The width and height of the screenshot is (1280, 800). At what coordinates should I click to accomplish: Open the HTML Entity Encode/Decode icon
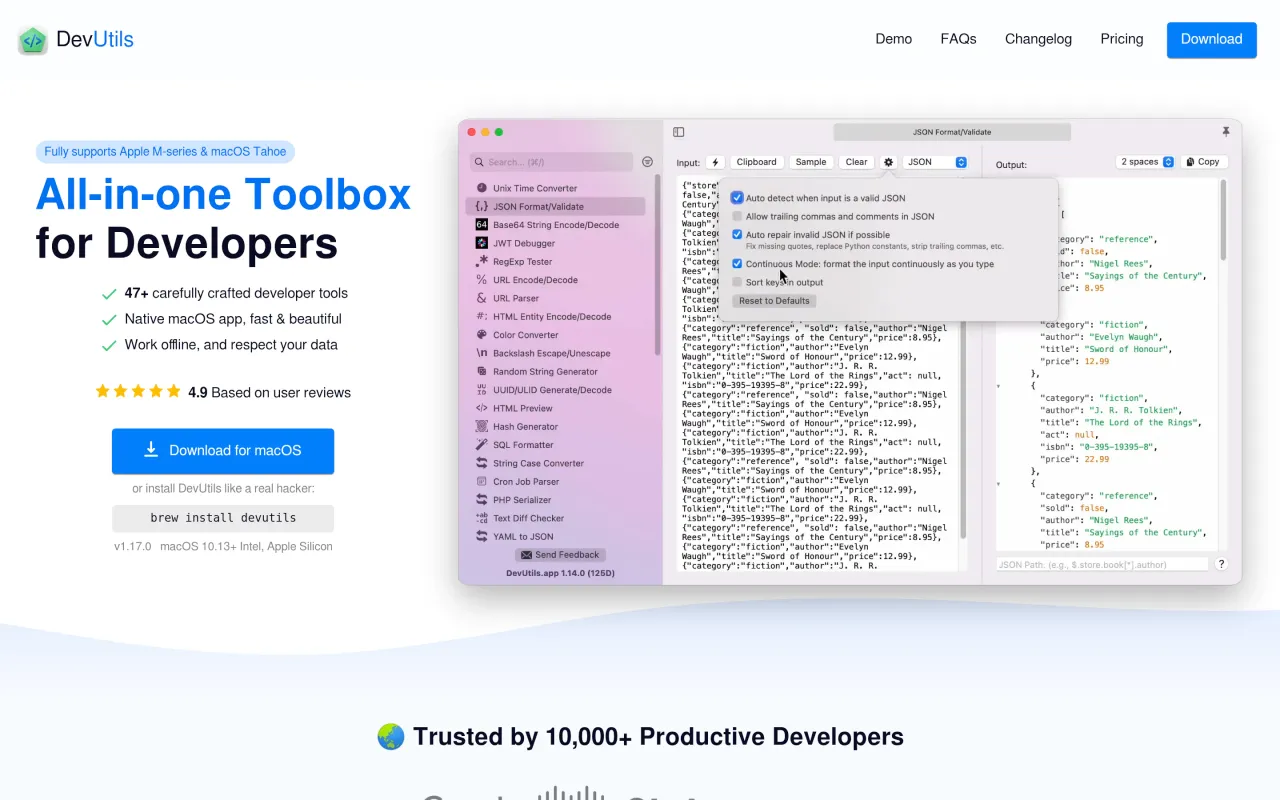tap(482, 317)
